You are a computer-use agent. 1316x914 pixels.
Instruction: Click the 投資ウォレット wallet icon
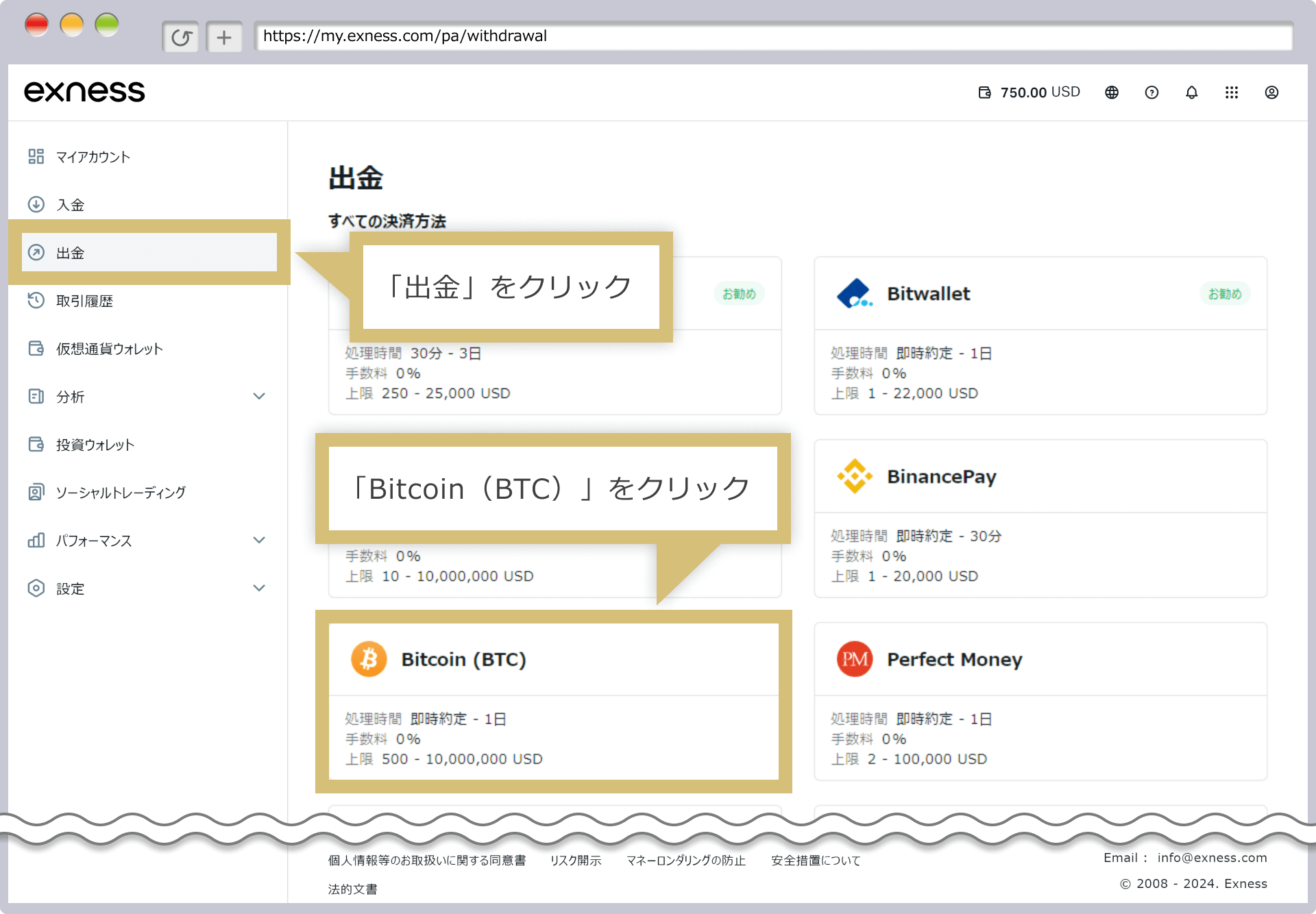[36, 444]
